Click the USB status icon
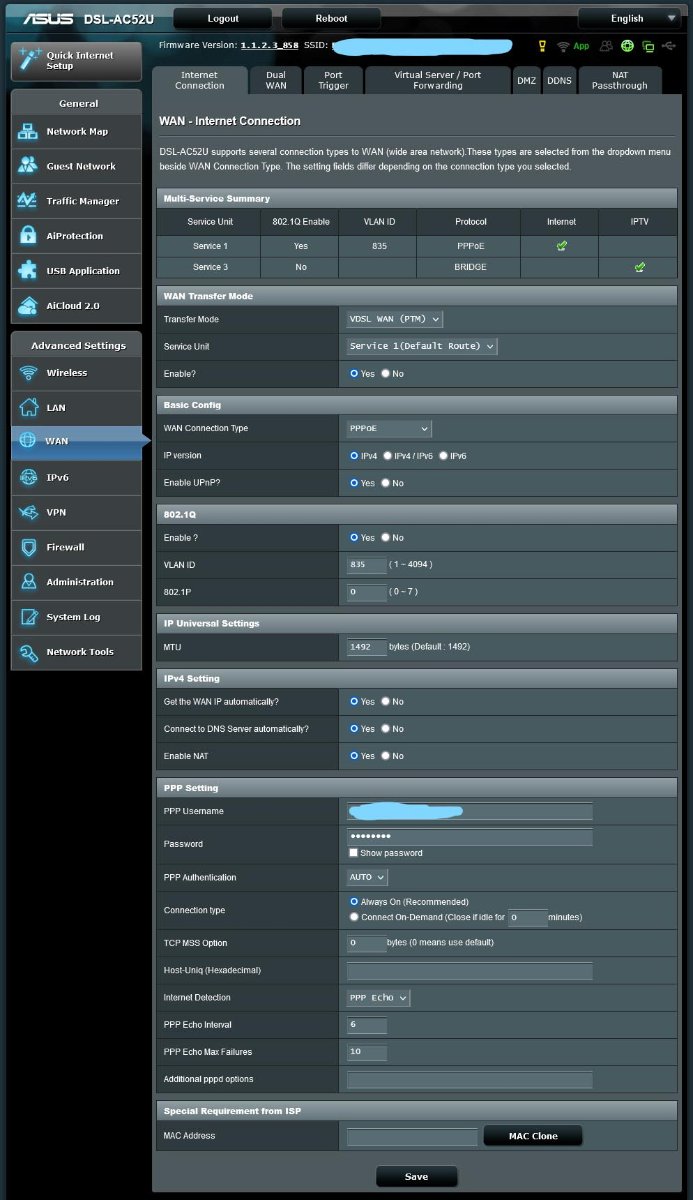The width and height of the screenshot is (693, 1200). [669, 46]
